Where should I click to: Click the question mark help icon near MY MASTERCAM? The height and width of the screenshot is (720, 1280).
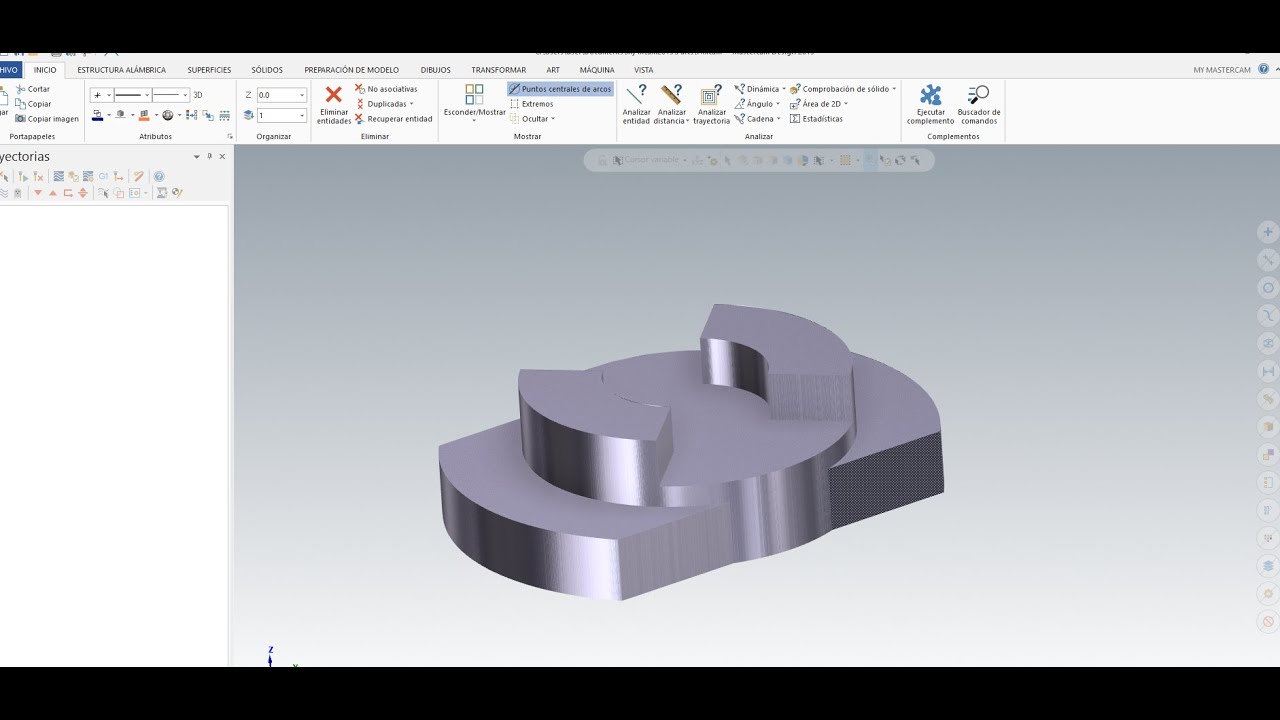point(1264,69)
